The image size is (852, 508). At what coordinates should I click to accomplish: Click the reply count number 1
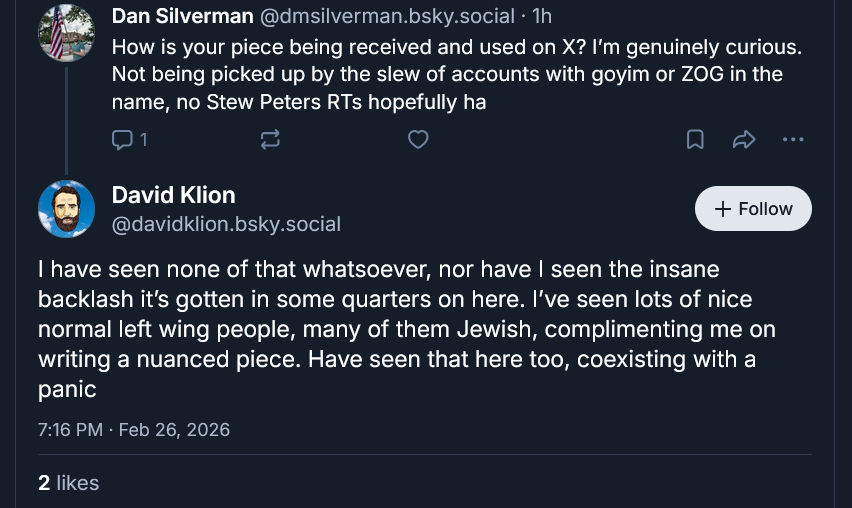(144, 140)
